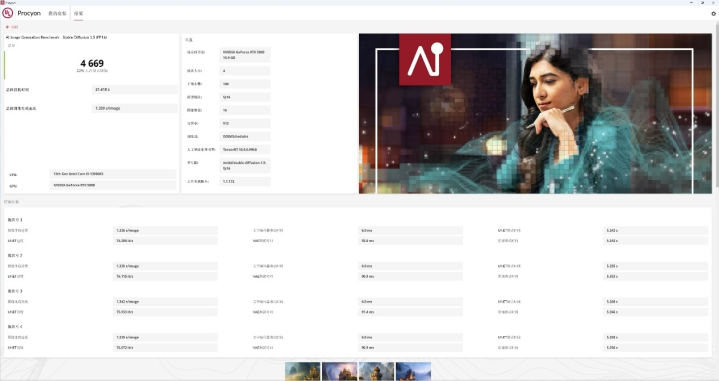Screen dimensions: 719x381
Task: Click the vertical scrollbar on the right edge
Action: (717, 105)
